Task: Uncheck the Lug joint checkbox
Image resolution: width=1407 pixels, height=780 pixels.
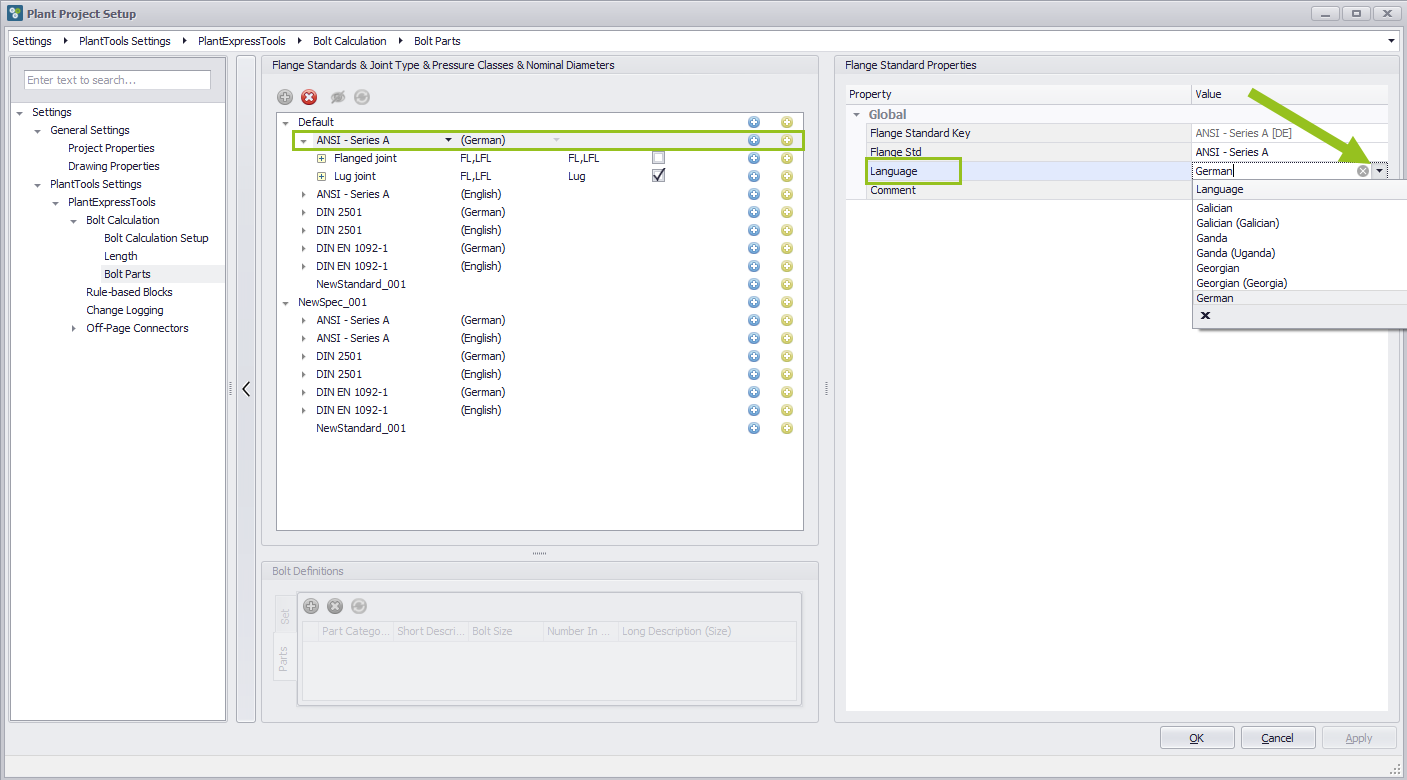Action: point(658,175)
